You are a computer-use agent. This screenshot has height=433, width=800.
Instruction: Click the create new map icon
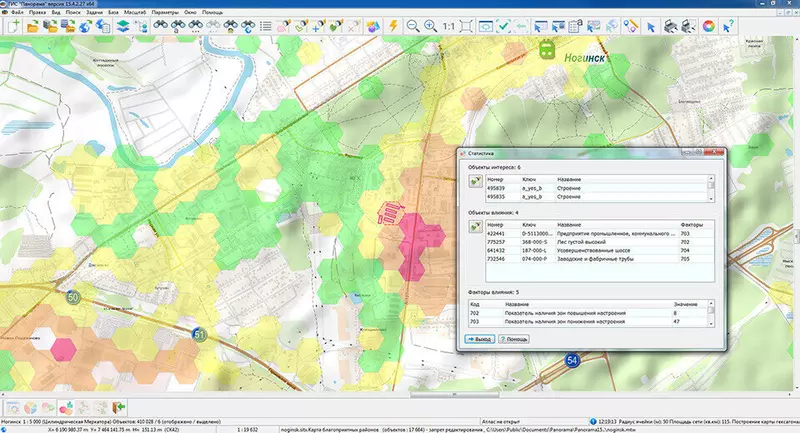click(12, 27)
